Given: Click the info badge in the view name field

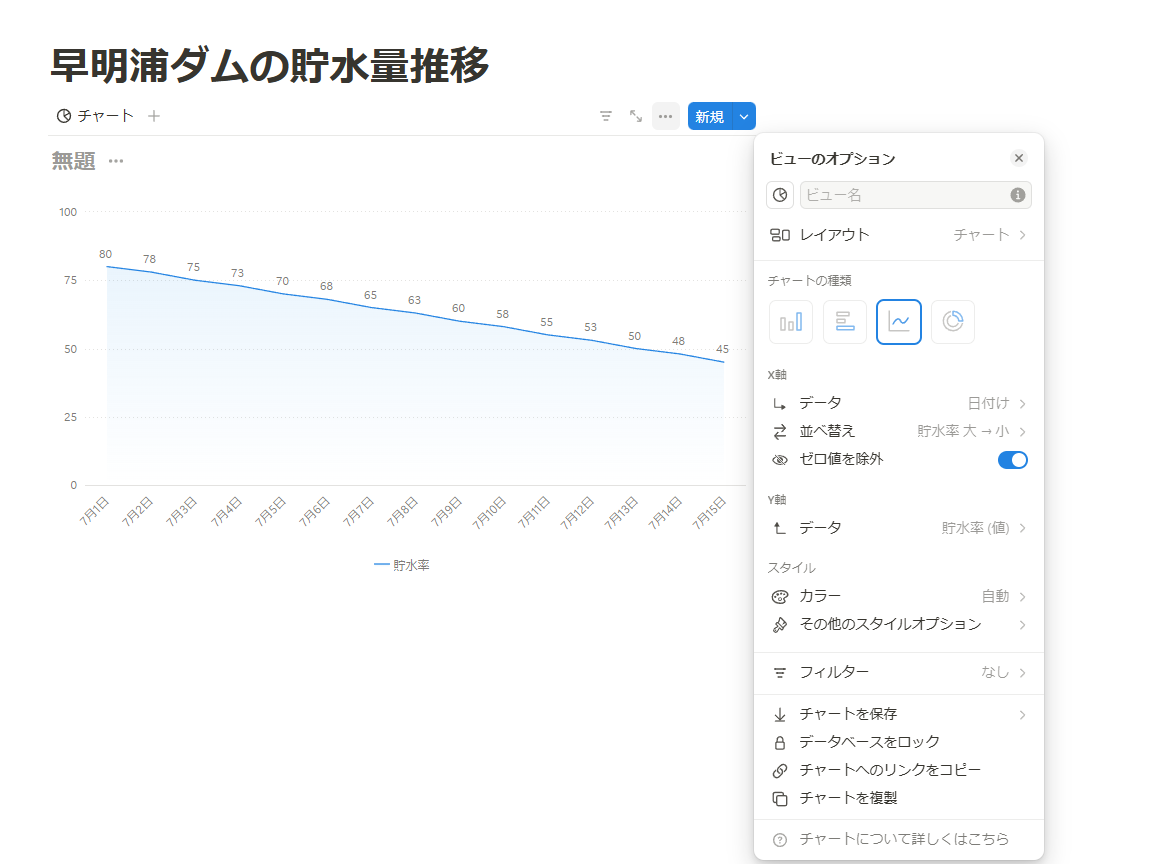Looking at the screenshot, I should pyautogui.click(x=1019, y=194).
